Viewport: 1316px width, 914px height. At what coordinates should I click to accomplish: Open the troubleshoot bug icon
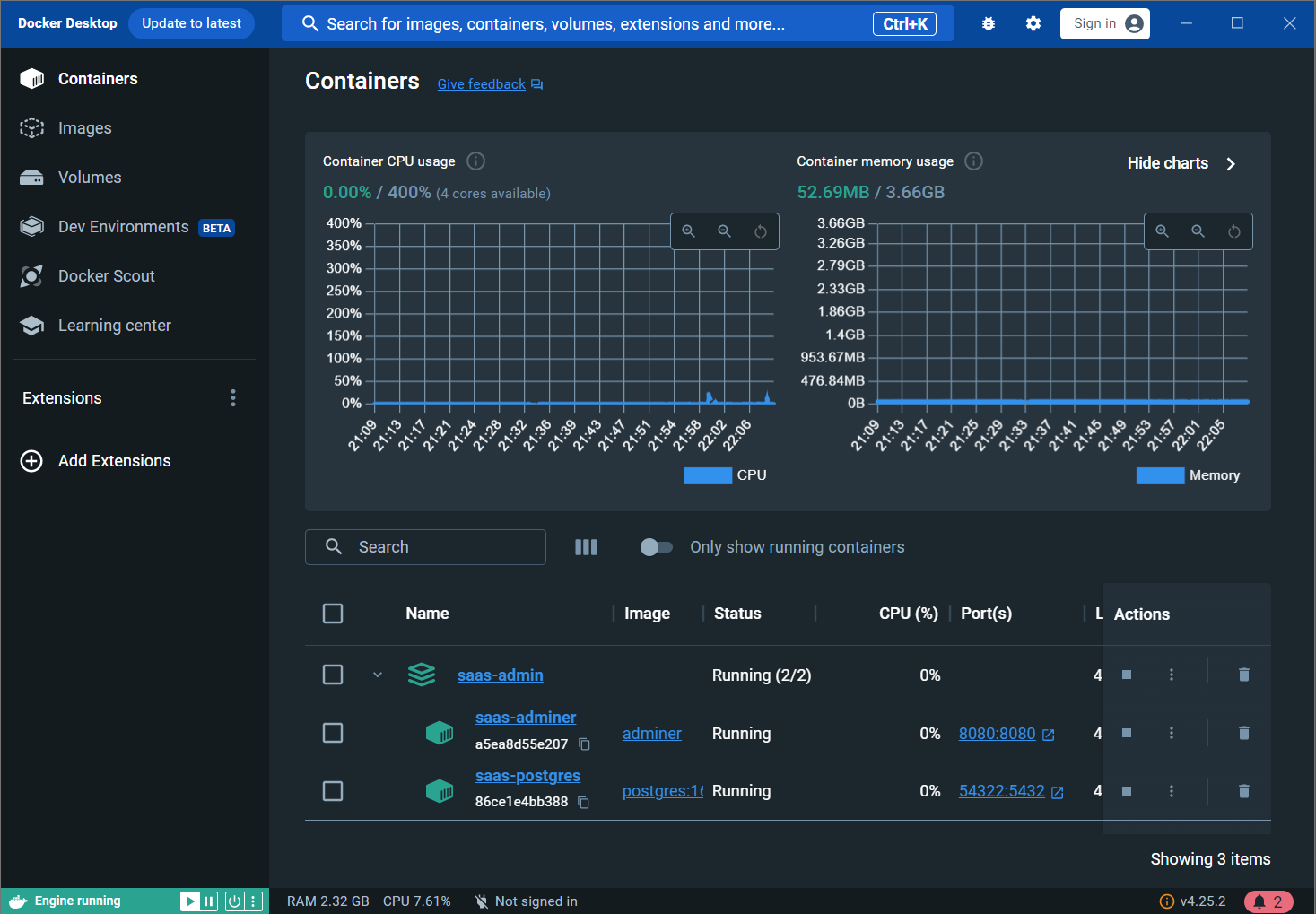pos(989,24)
